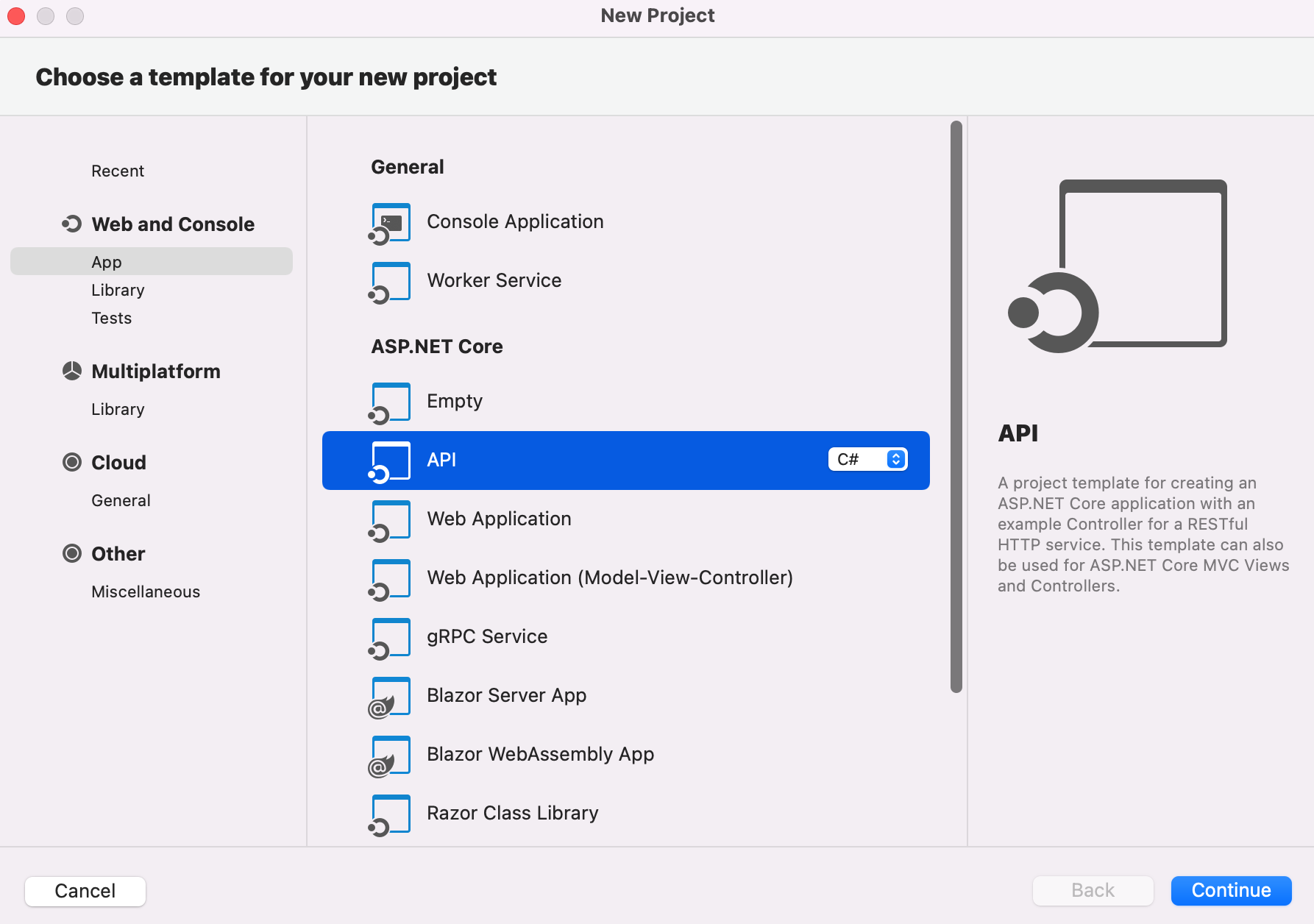The height and width of the screenshot is (924, 1314).
Task: Click the Razor Class Library icon
Action: point(389,815)
